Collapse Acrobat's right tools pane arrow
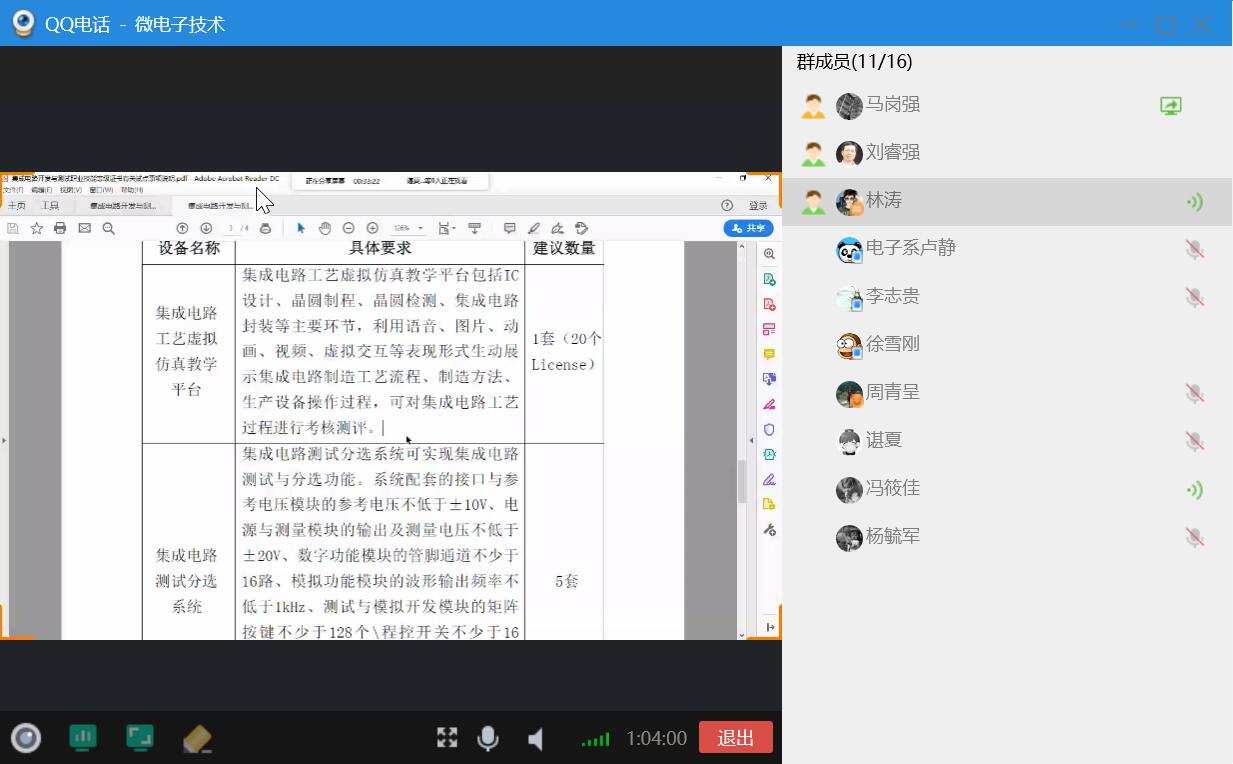Image resolution: width=1233 pixels, height=764 pixels. point(752,440)
